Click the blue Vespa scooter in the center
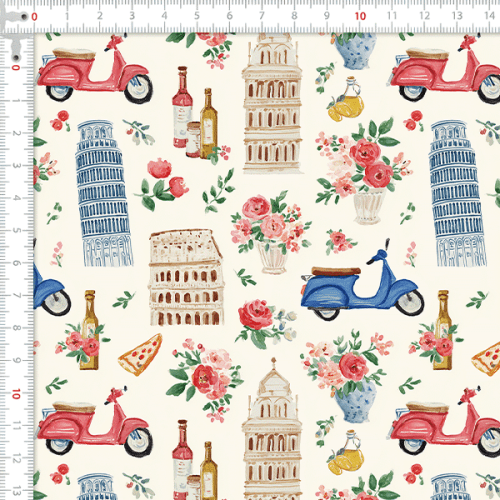 point(362,280)
